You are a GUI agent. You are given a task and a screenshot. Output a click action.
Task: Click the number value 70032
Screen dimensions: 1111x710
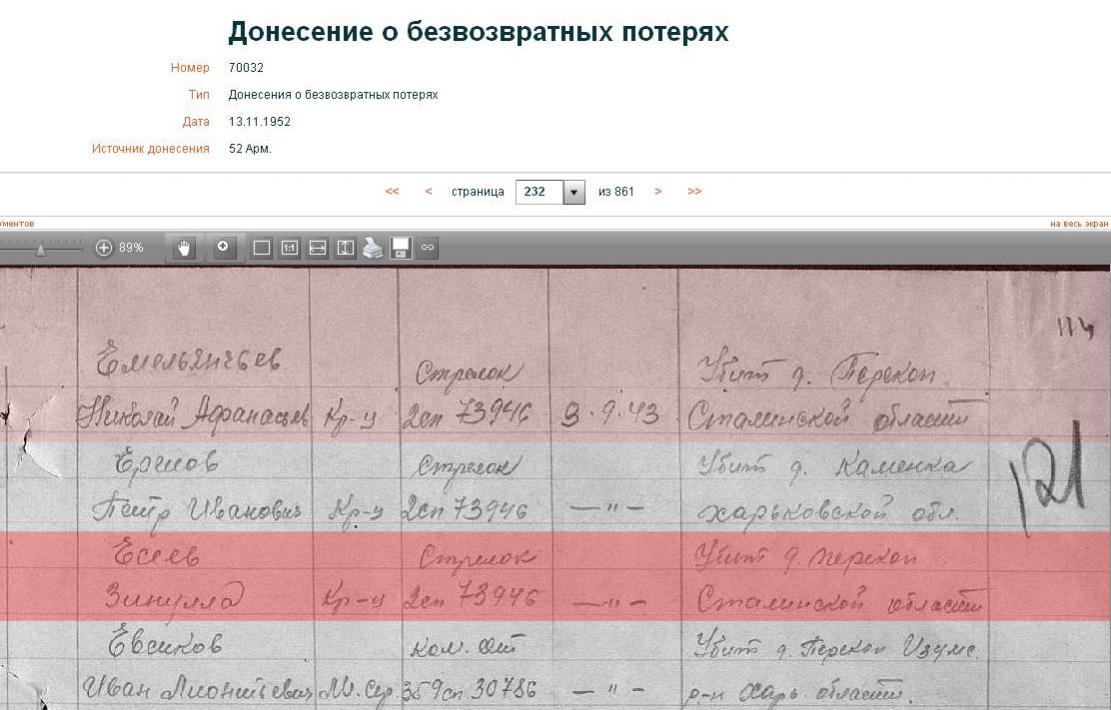[x=246, y=68]
